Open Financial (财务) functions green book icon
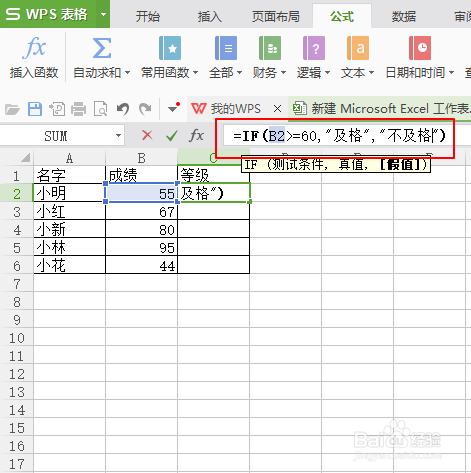 tap(270, 48)
